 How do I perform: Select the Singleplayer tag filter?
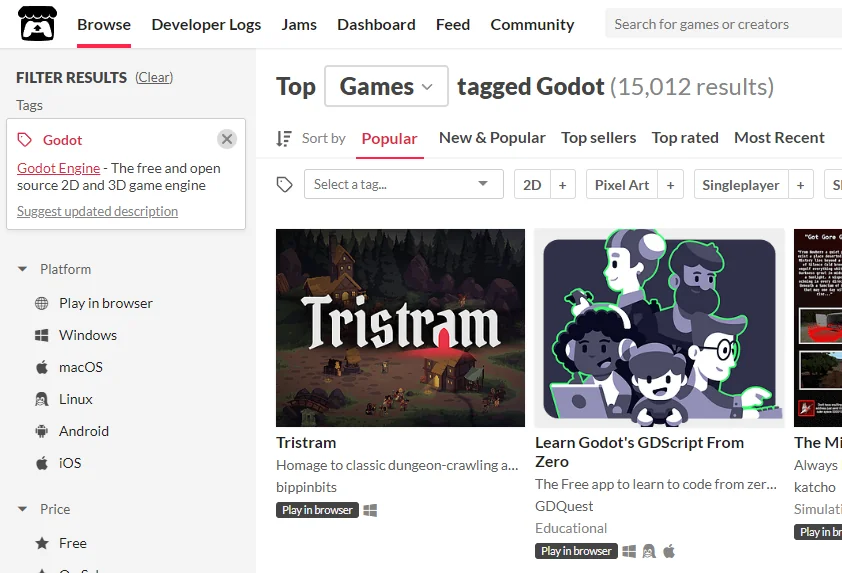point(741,185)
